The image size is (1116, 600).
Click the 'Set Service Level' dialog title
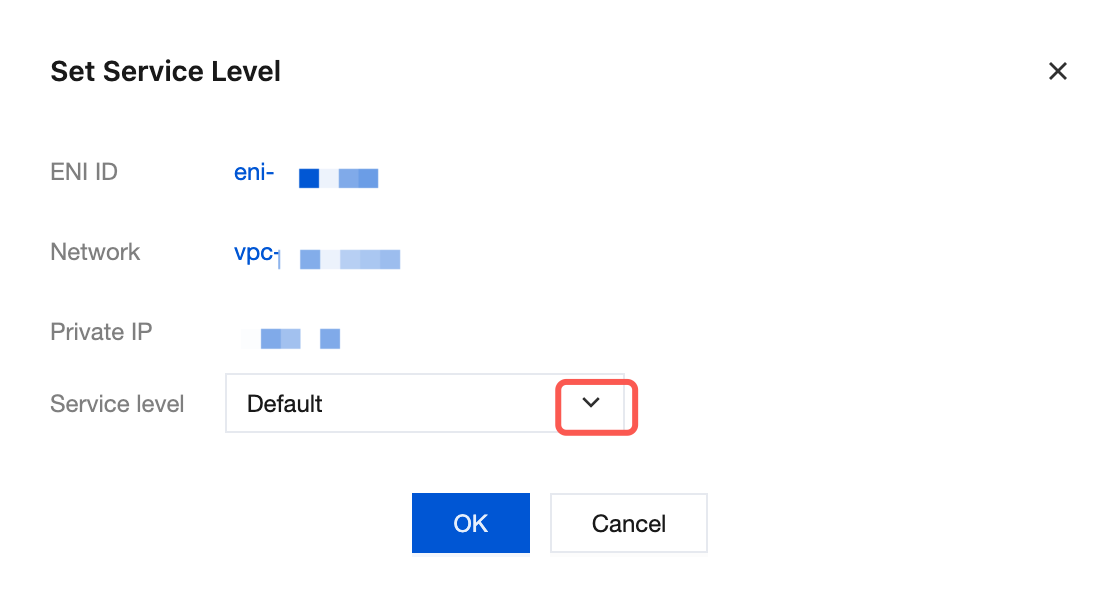point(165,72)
